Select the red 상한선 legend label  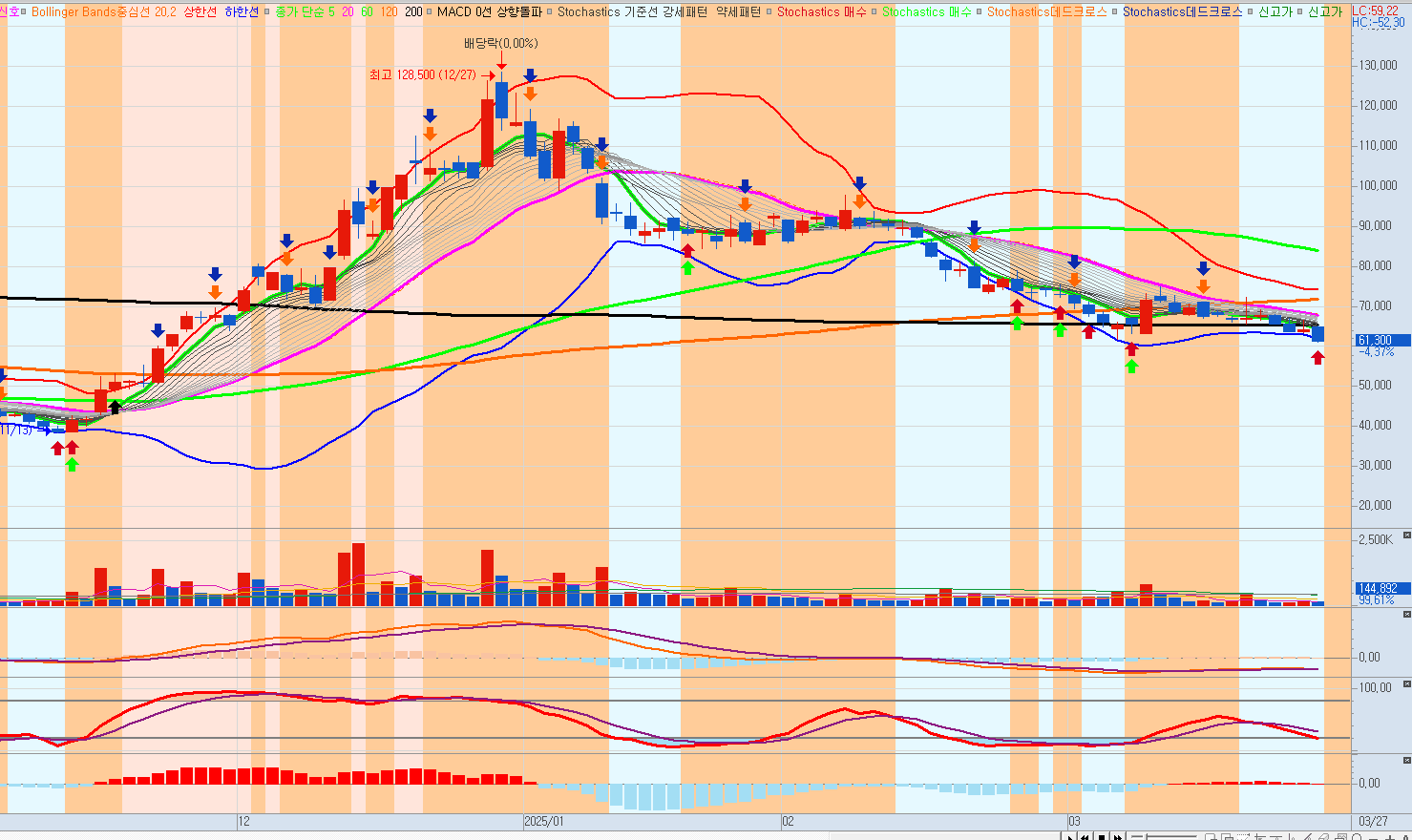[200, 12]
